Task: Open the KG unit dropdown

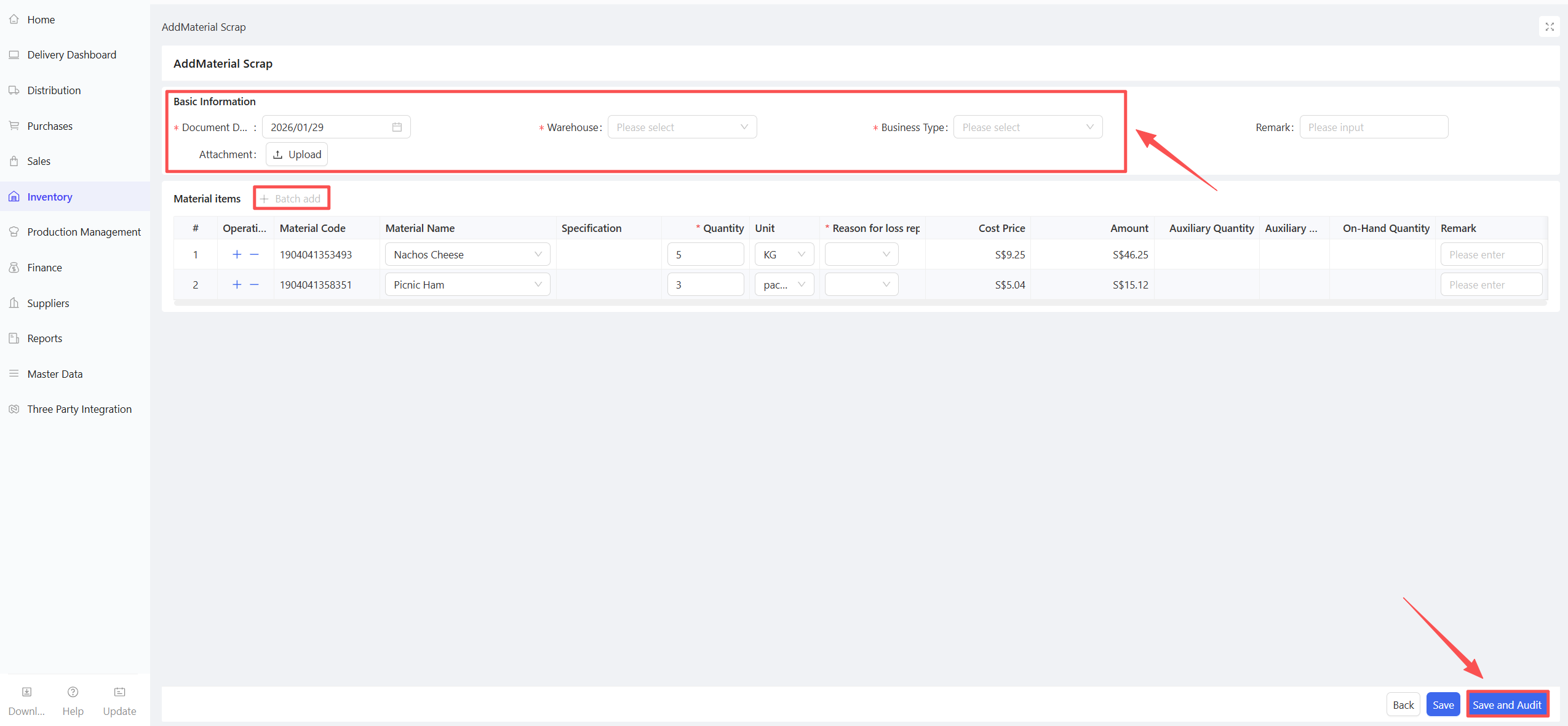Action: [784, 255]
